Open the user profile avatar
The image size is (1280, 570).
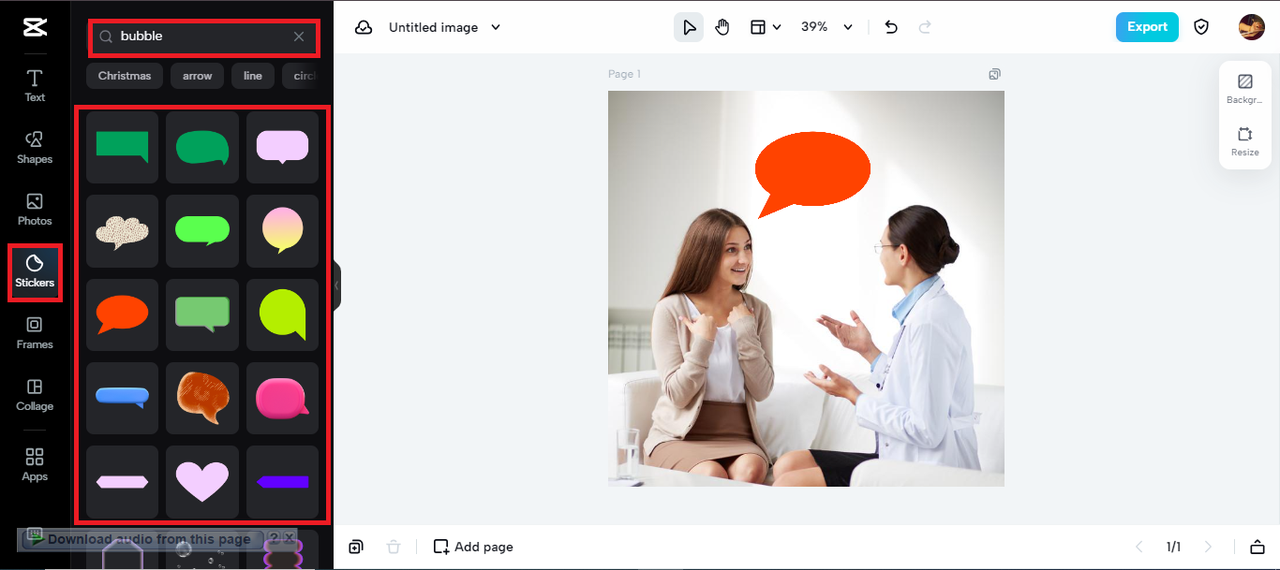pyautogui.click(x=1251, y=27)
